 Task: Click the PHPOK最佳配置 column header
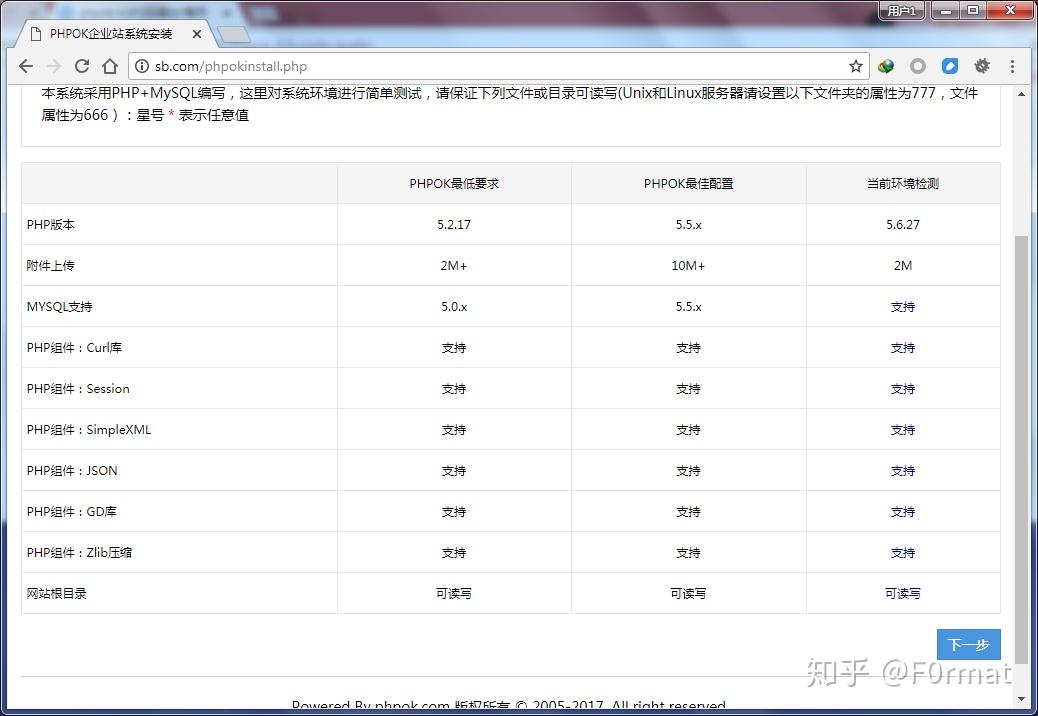[688, 183]
